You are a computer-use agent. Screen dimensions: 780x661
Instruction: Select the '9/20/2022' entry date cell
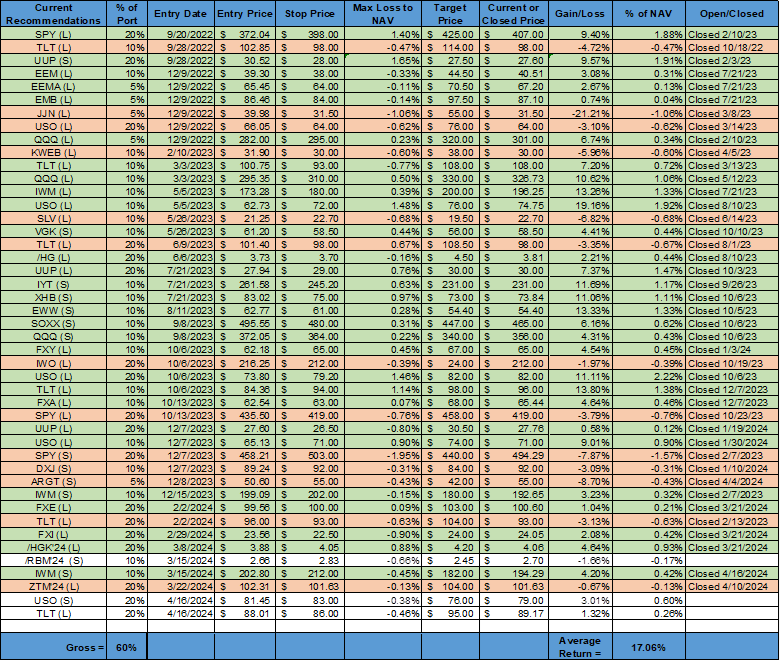tap(181, 35)
